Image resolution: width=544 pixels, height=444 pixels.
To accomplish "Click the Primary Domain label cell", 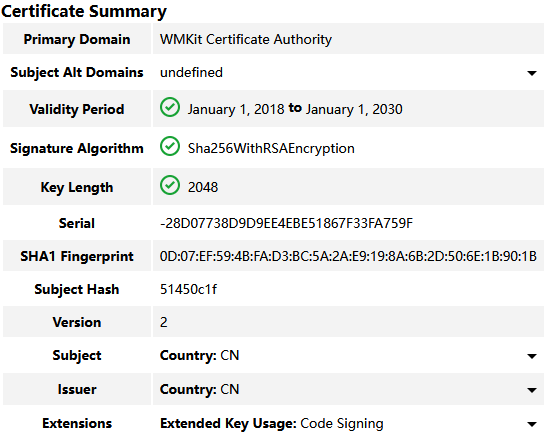I will 77,39.
